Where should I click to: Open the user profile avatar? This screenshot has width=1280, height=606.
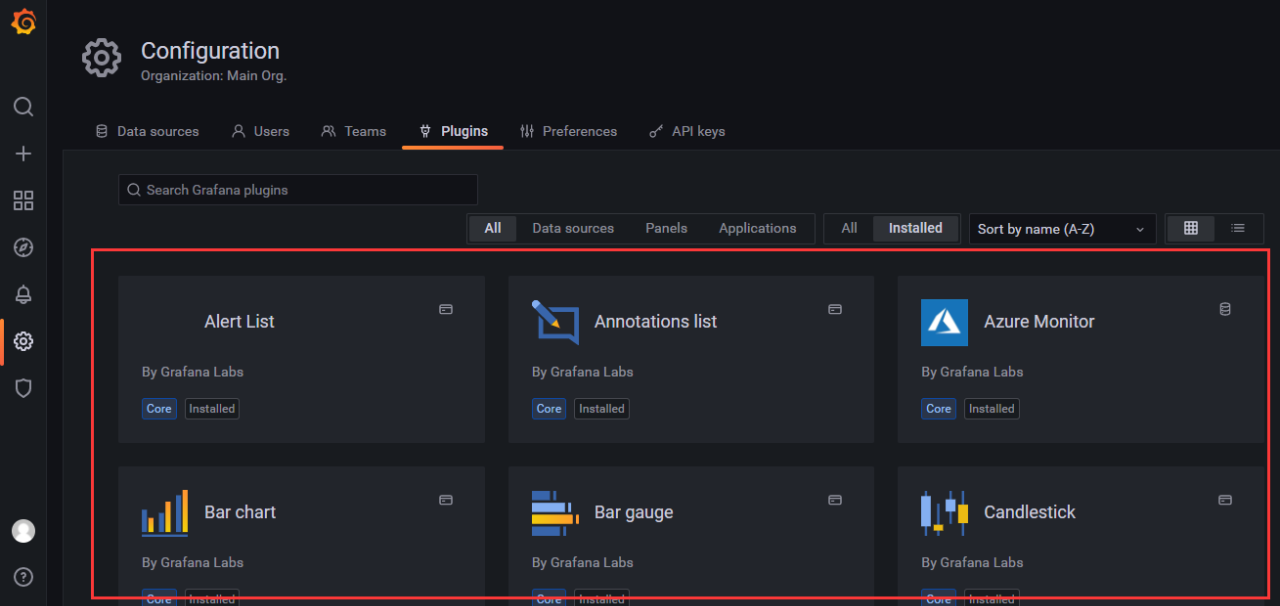click(23, 531)
